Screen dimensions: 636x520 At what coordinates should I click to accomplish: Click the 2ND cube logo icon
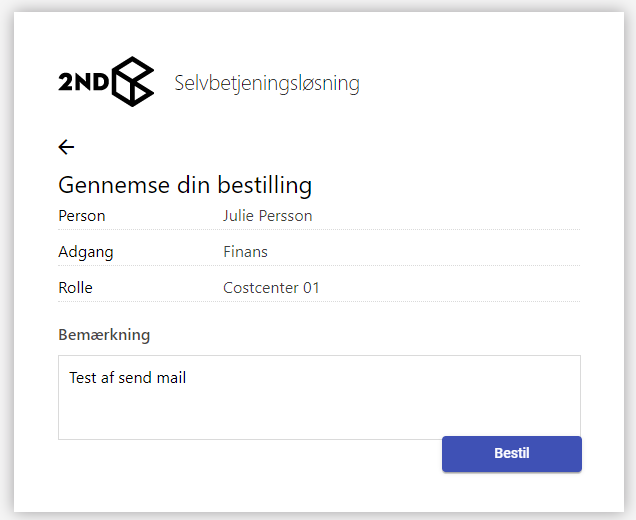pos(133,81)
